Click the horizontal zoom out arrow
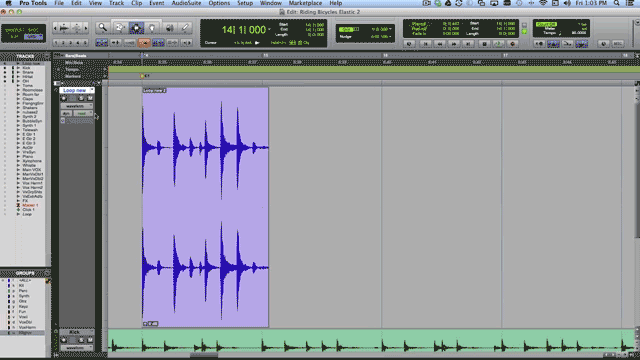Screen dimensions: 640x360 point(55,28)
